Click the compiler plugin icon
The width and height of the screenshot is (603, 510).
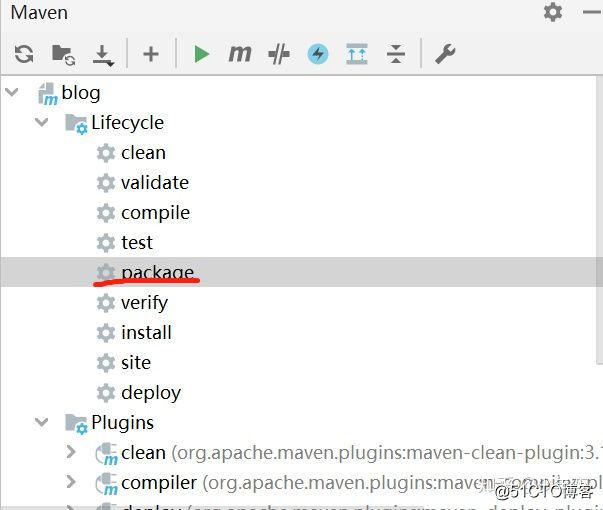coord(107,484)
